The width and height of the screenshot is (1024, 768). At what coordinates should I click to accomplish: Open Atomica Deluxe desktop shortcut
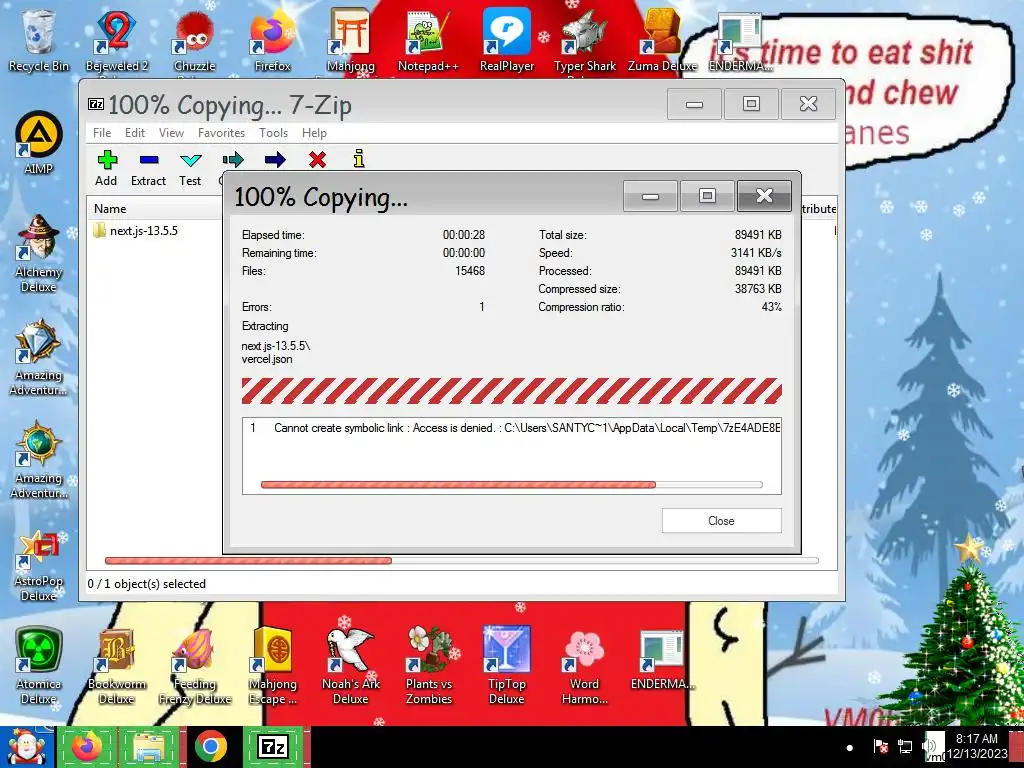tap(38, 666)
